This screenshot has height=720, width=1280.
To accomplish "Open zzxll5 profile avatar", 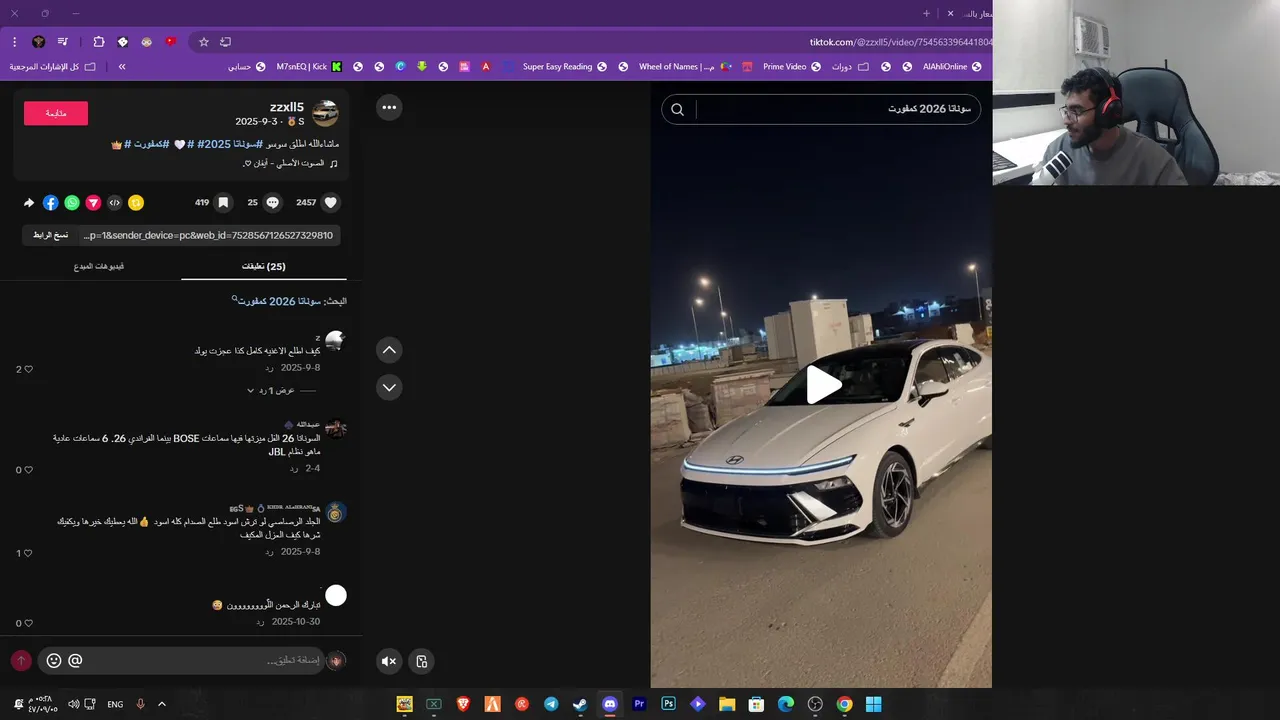I will [325, 114].
